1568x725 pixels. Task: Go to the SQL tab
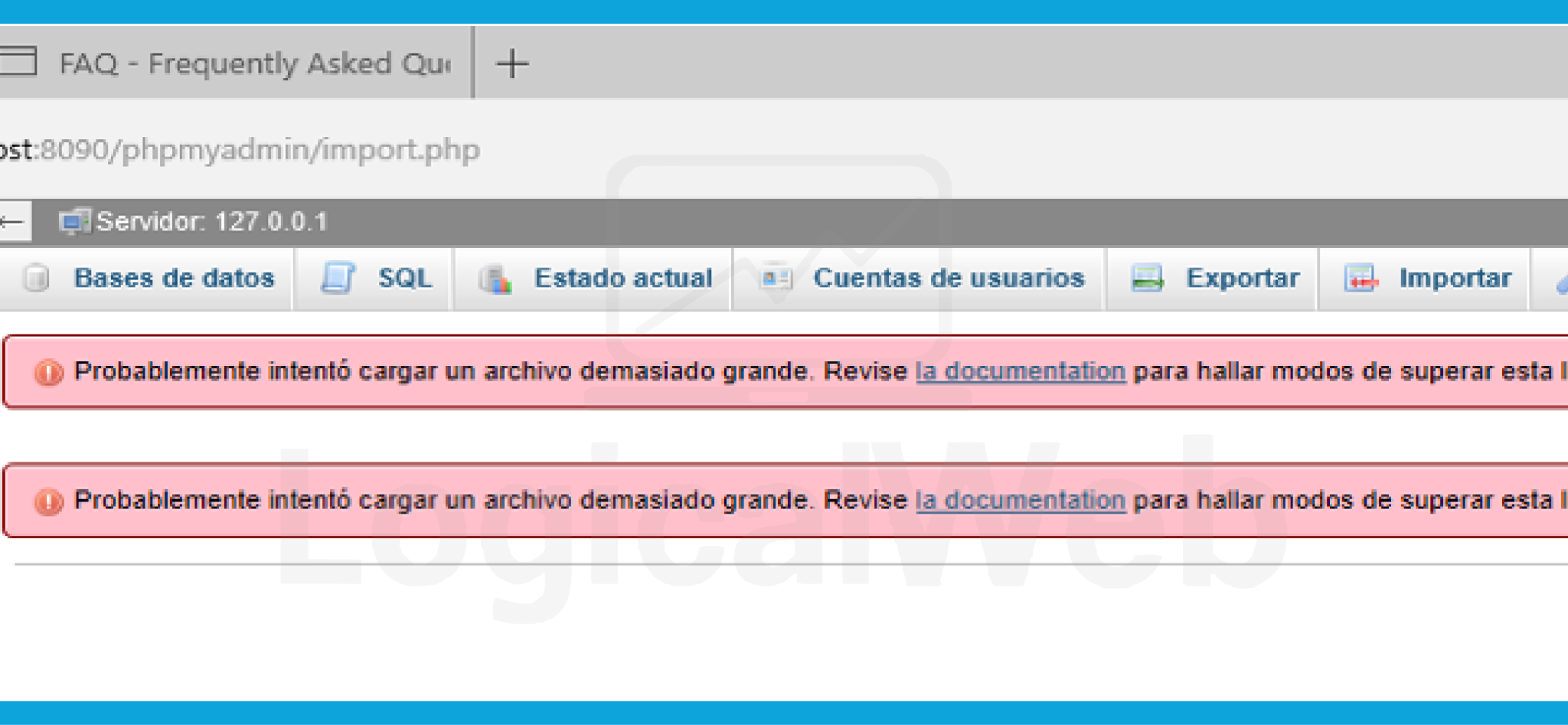404,278
